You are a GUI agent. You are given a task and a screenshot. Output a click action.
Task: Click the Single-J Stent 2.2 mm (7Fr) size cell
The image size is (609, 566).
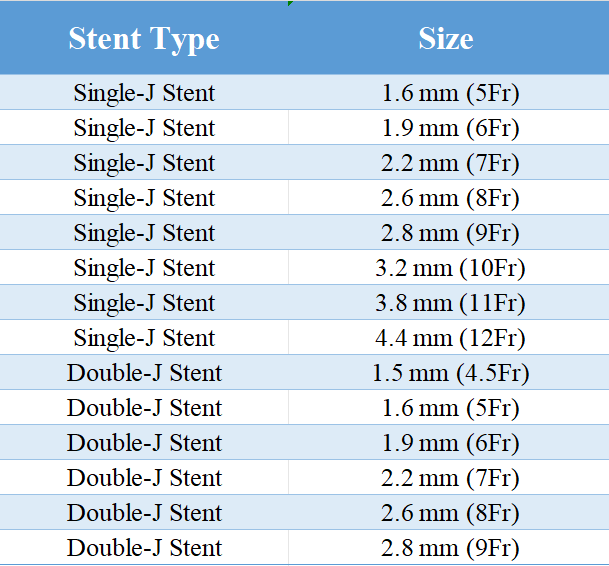pyautogui.click(x=449, y=162)
